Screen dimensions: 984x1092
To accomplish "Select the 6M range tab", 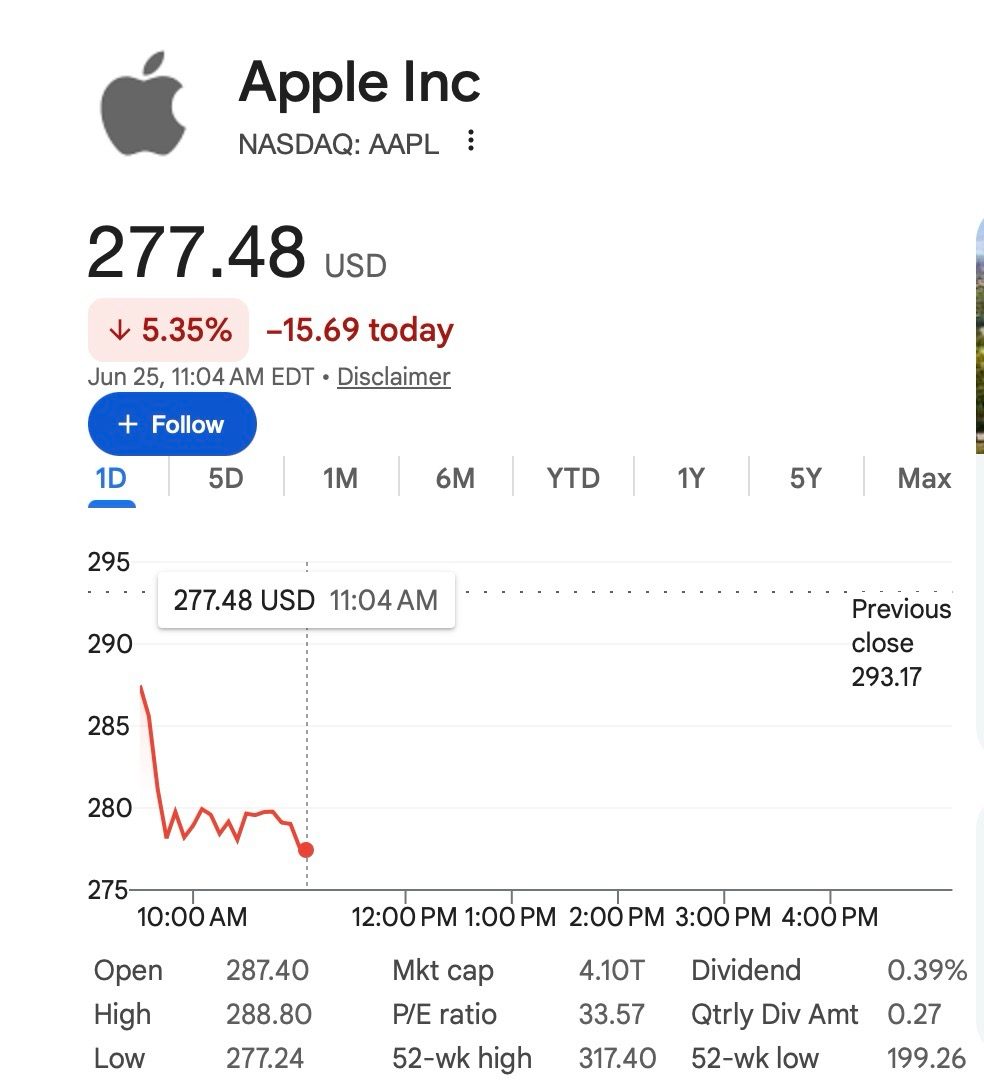I will pyautogui.click(x=455, y=478).
